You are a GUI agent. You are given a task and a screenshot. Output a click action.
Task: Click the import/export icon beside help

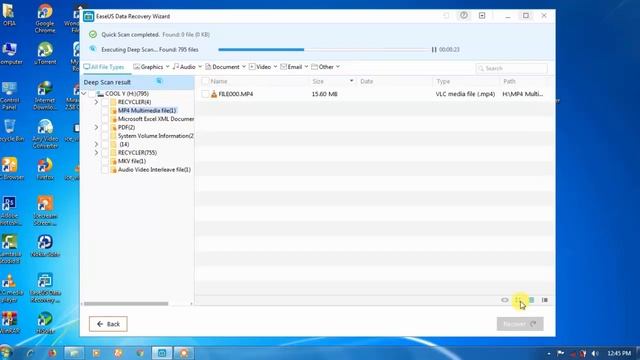click(482, 16)
